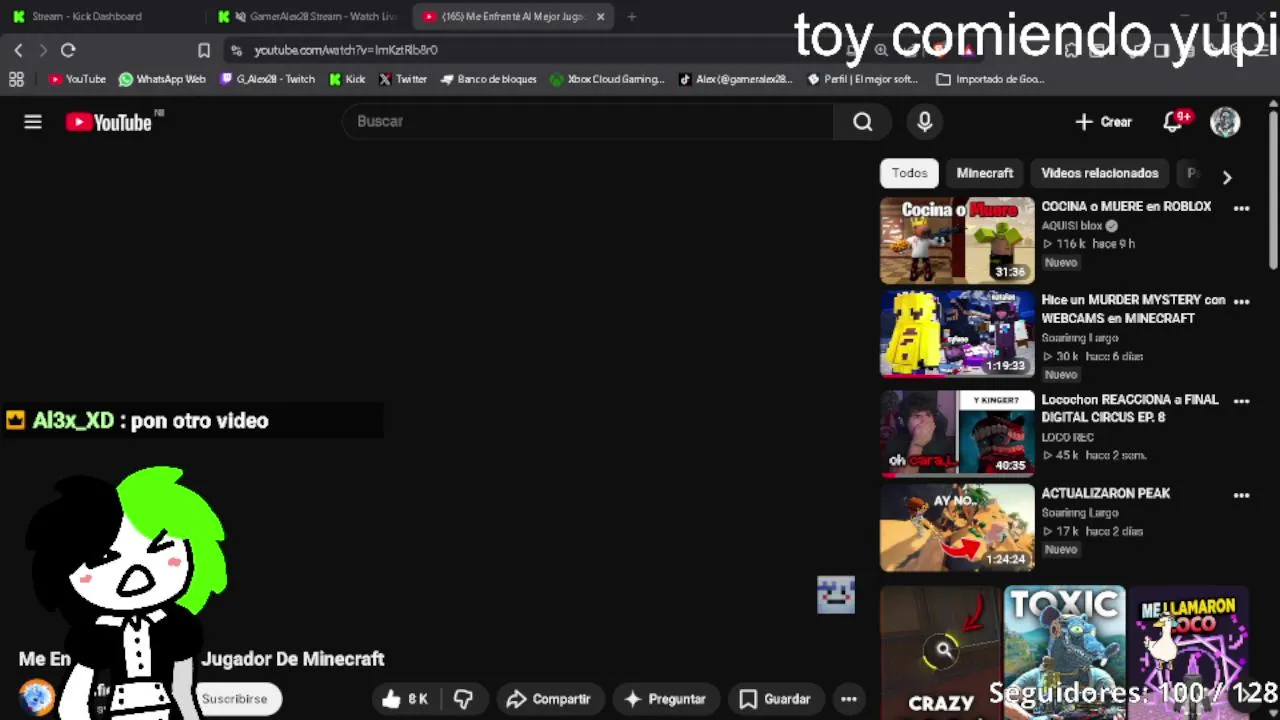
Task: Open the LOCO REC channel name
Action: click(1068, 437)
